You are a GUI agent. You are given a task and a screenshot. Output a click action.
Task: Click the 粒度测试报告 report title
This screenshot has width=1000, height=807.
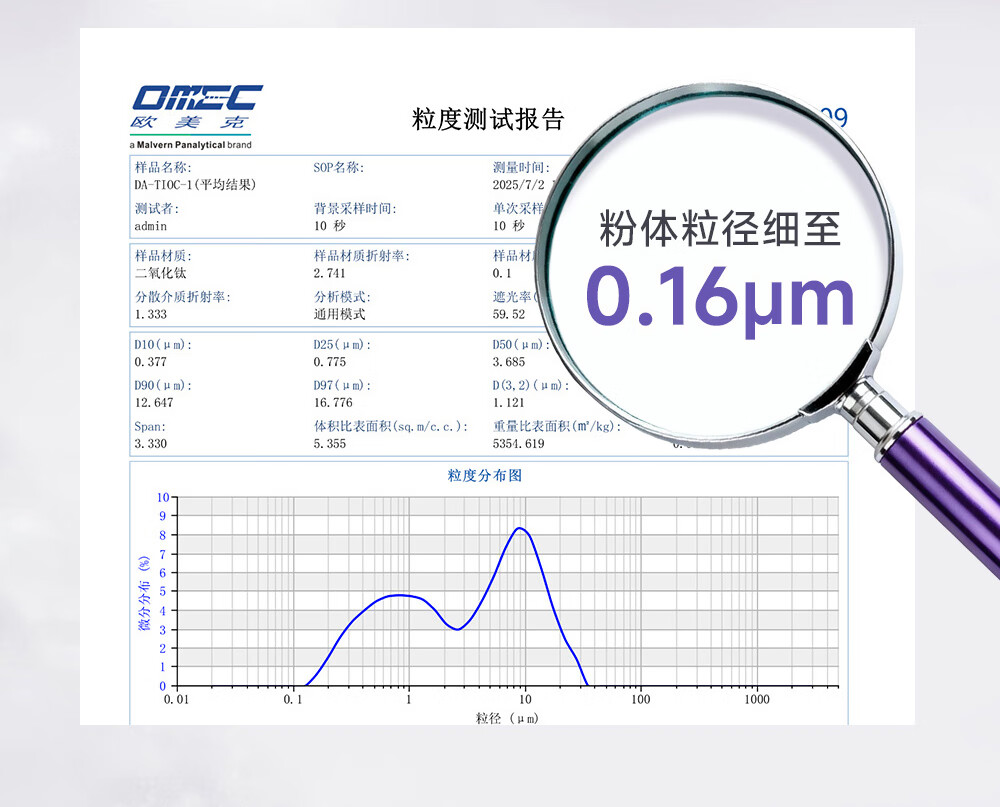pos(488,120)
